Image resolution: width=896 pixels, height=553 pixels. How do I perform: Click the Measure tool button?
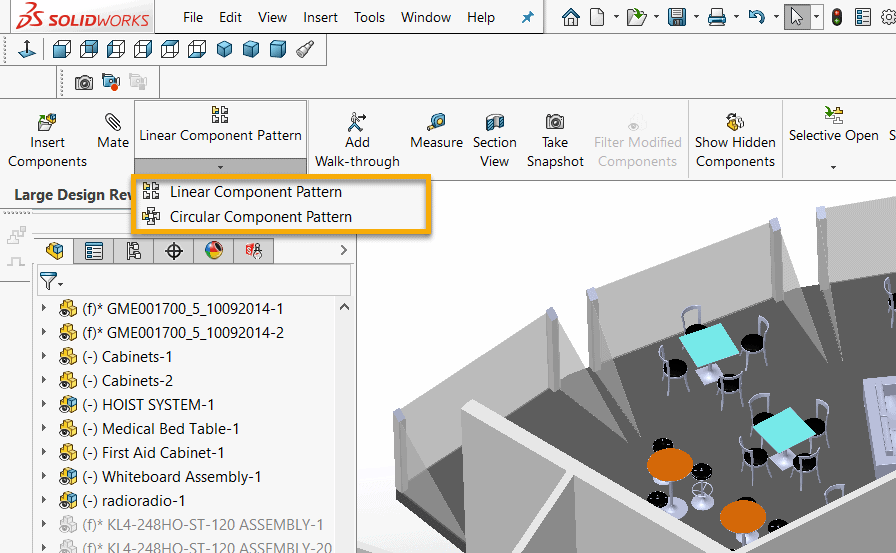coord(436,131)
